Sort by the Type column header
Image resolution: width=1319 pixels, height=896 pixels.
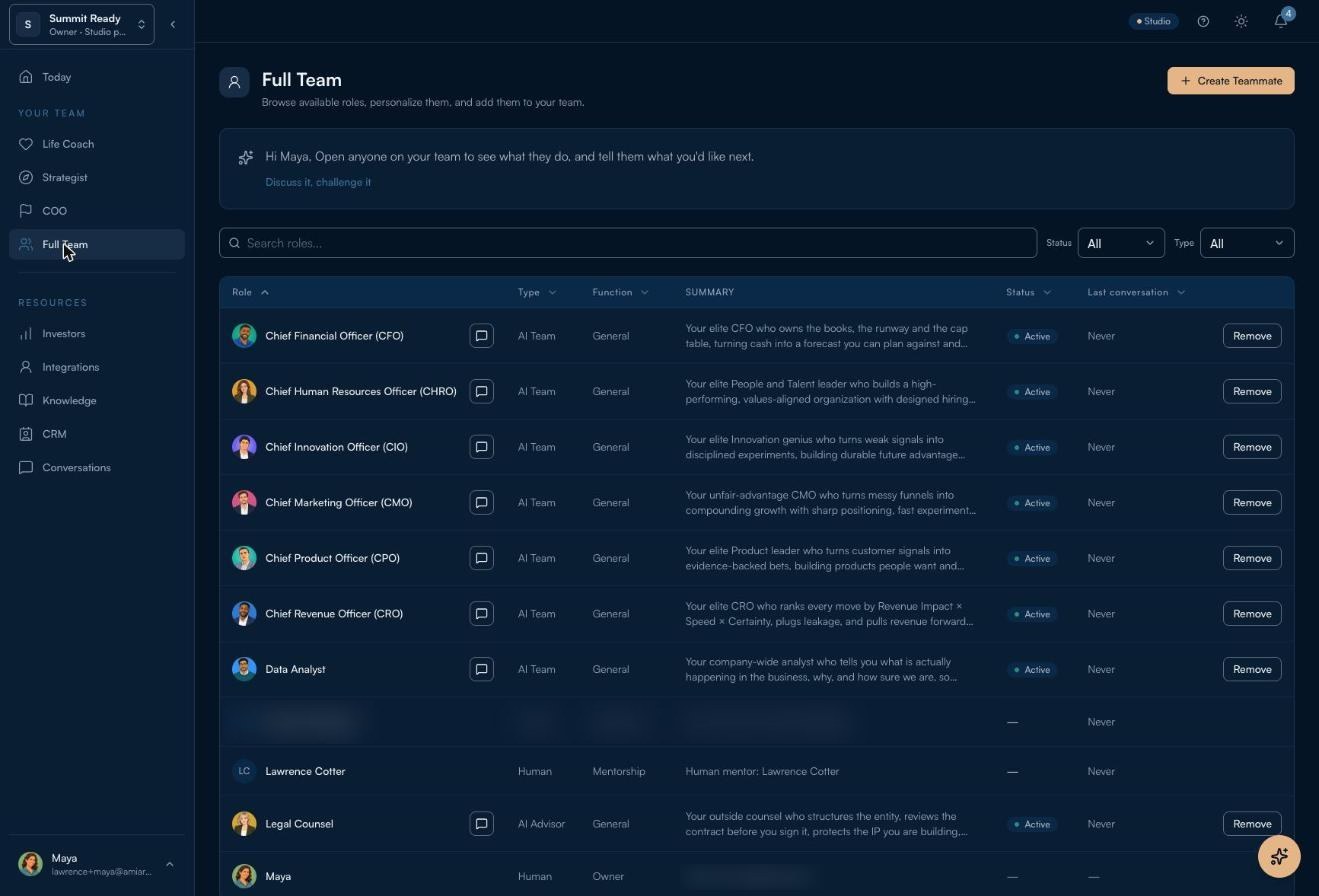click(x=537, y=292)
